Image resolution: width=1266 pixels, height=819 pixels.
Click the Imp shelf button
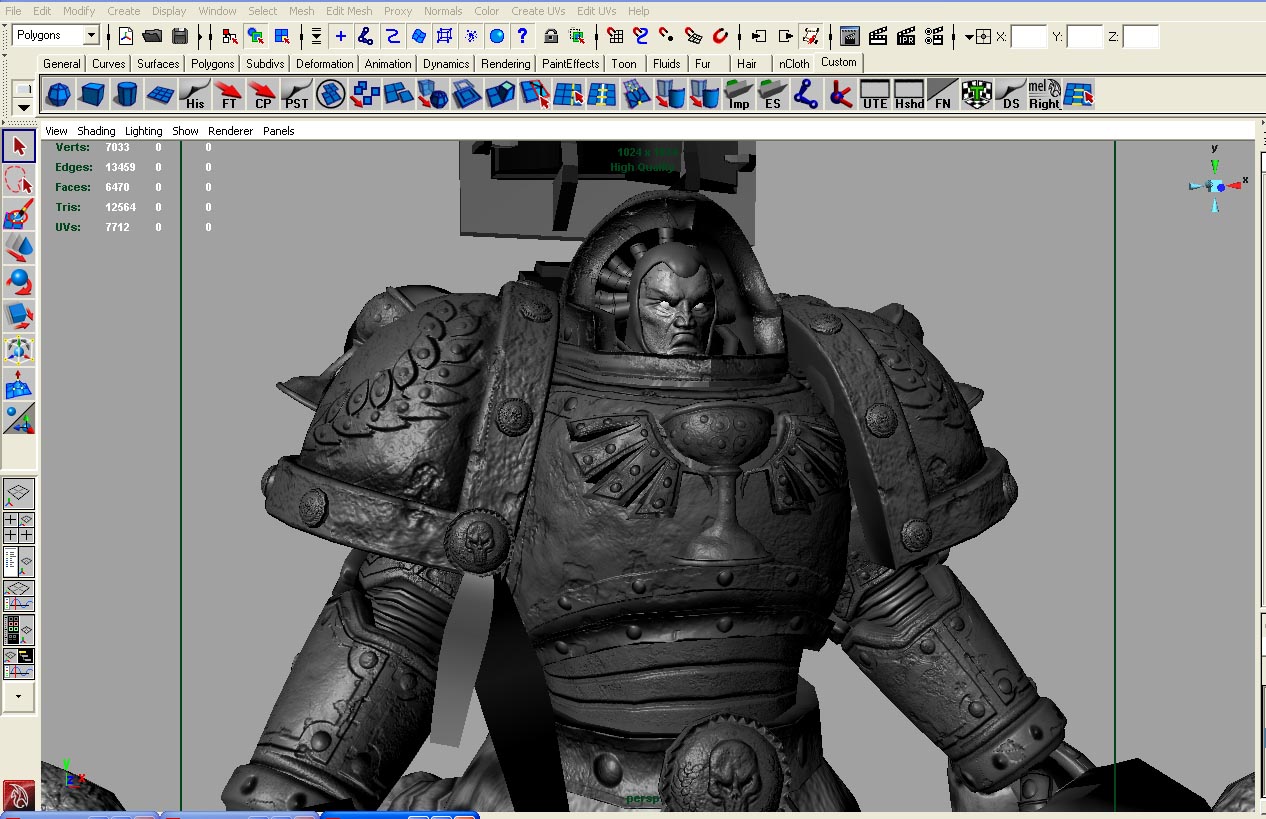pyautogui.click(x=739, y=95)
